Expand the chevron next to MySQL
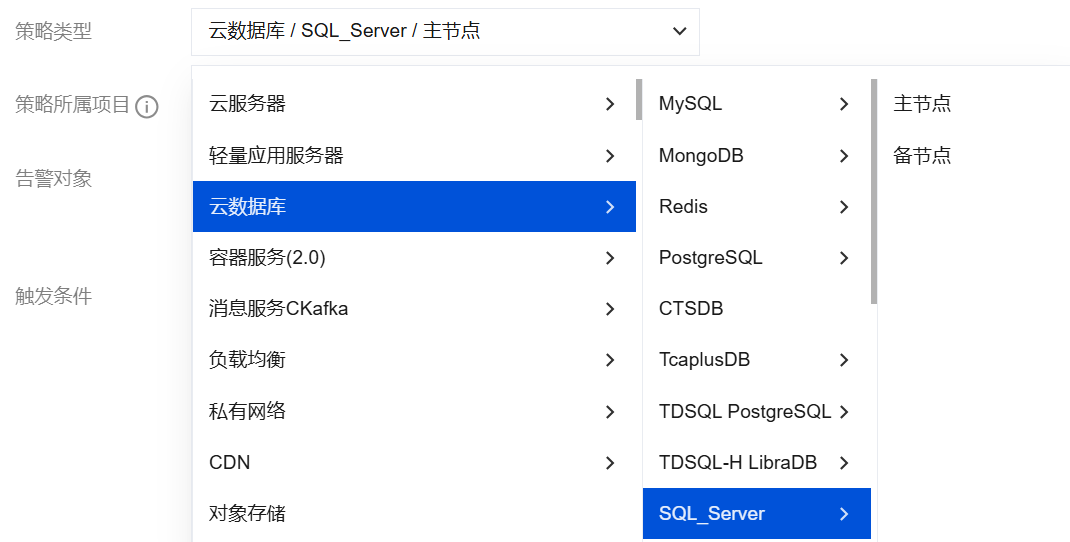The image size is (1070, 542). [x=844, y=104]
